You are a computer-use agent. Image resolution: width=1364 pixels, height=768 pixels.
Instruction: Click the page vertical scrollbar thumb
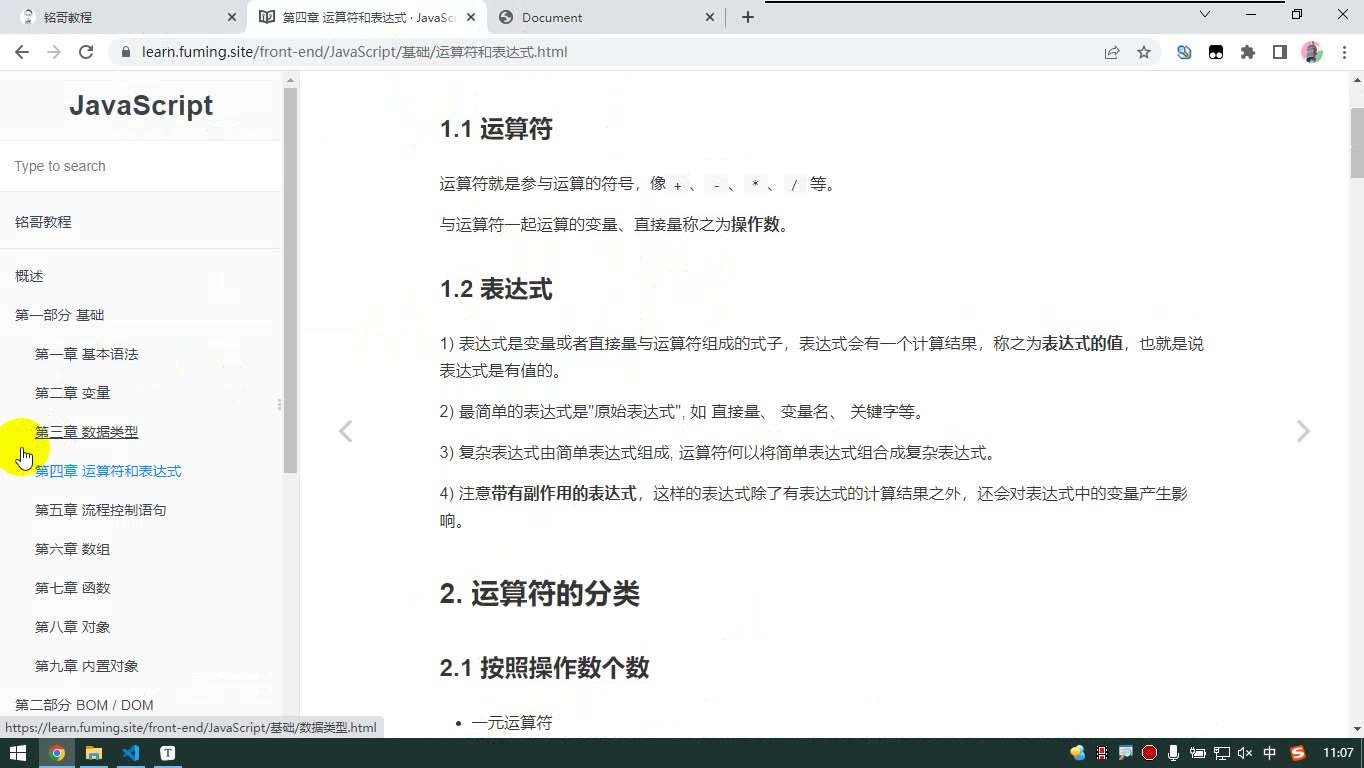1357,141
